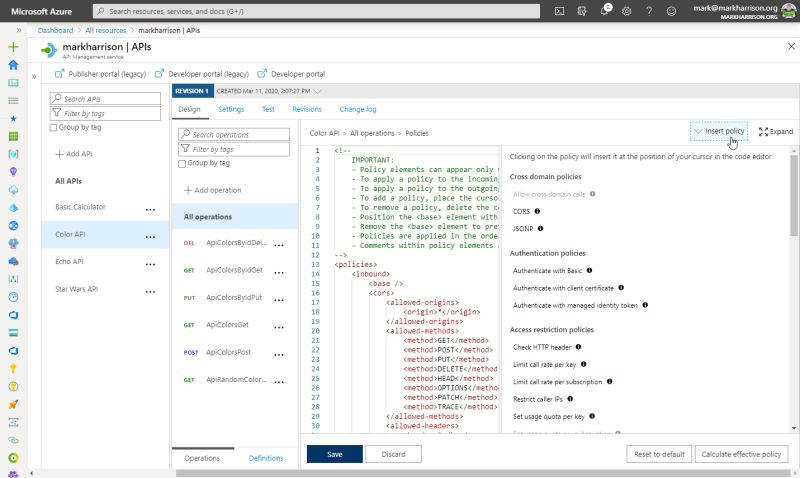Open the Change log tab
The height and width of the screenshot is (478, 800).
[x=358, y=109]
